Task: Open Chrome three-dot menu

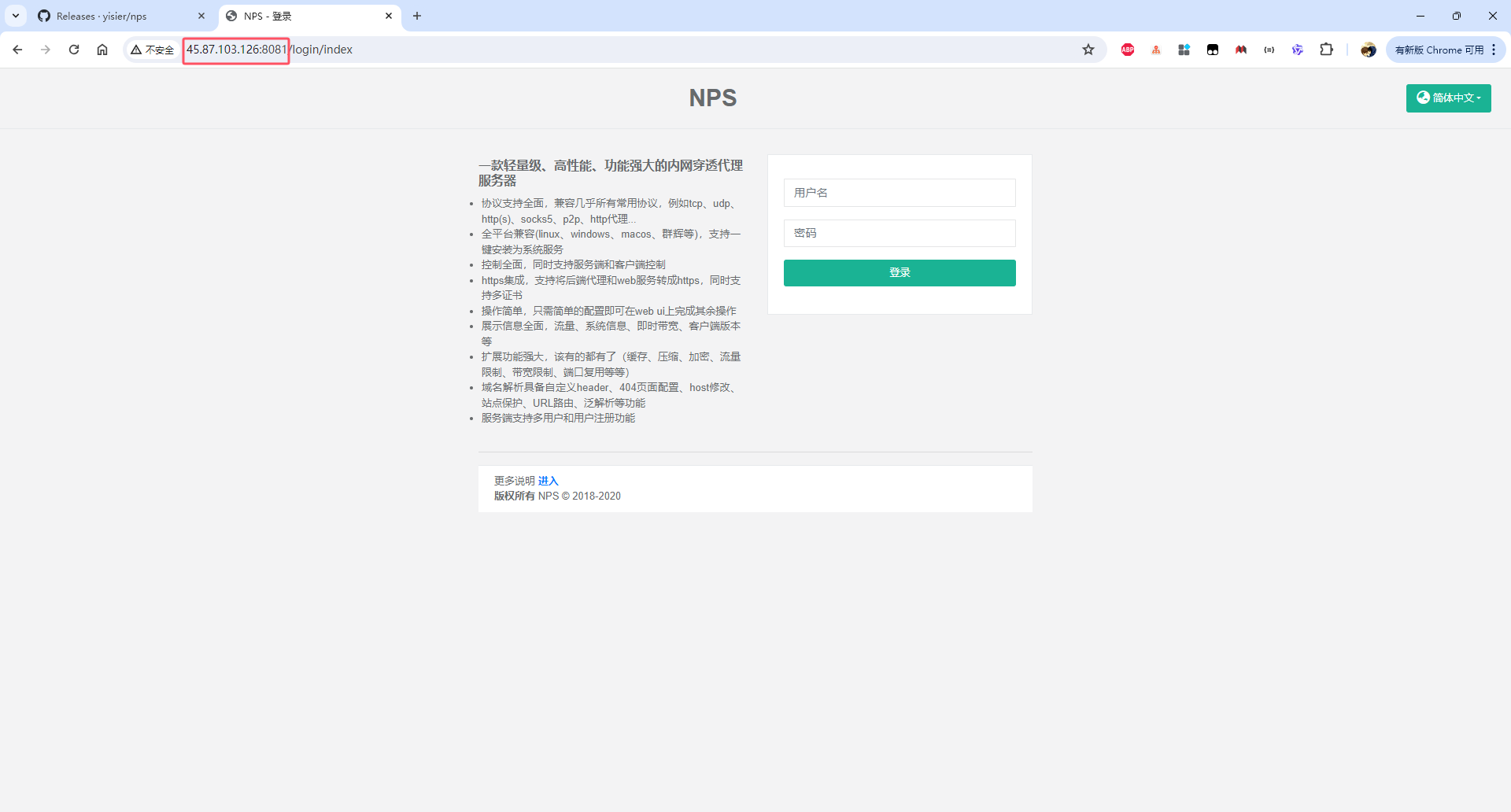Action: tap(1494, 50)
